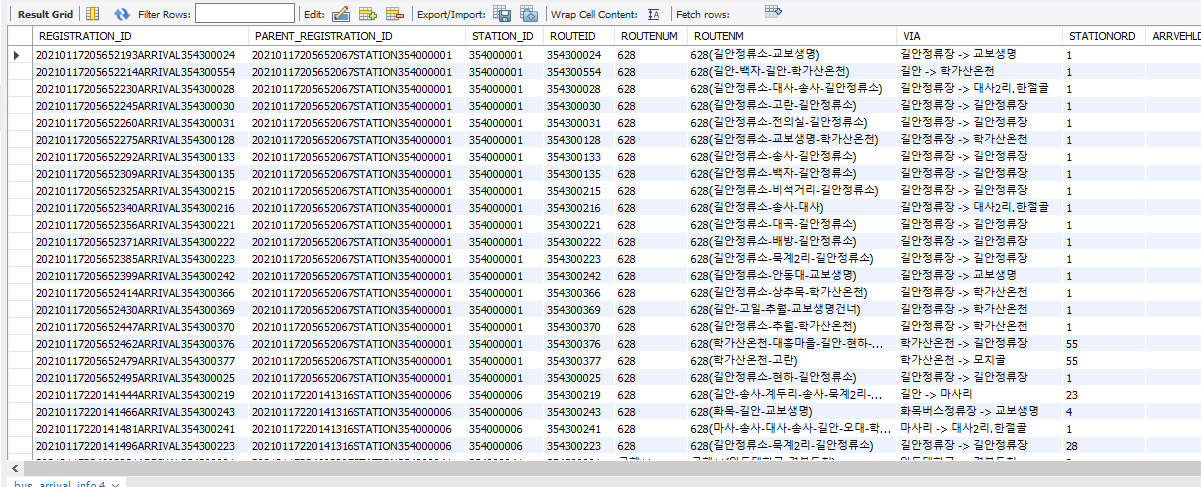Select cell 20210117205652309ARRIVAL354300135

coord(138,174)
